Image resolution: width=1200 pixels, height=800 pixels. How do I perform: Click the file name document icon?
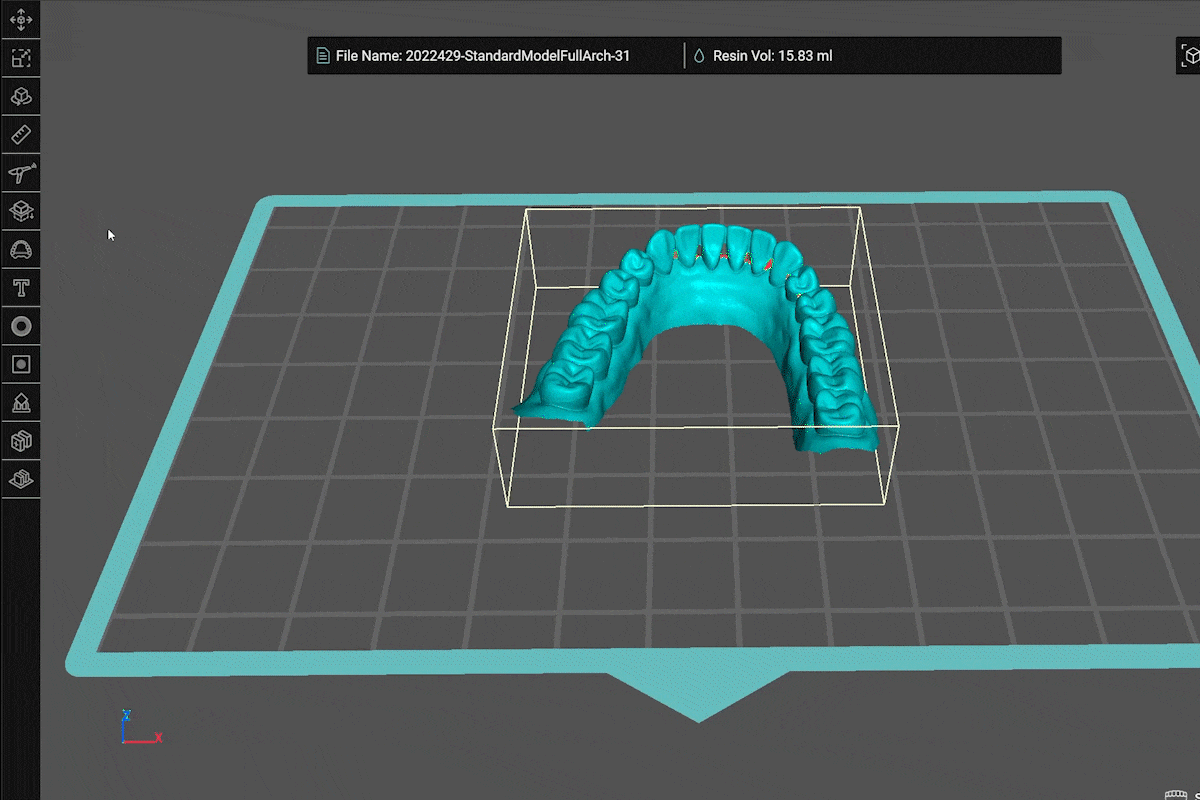click(323, 56)
